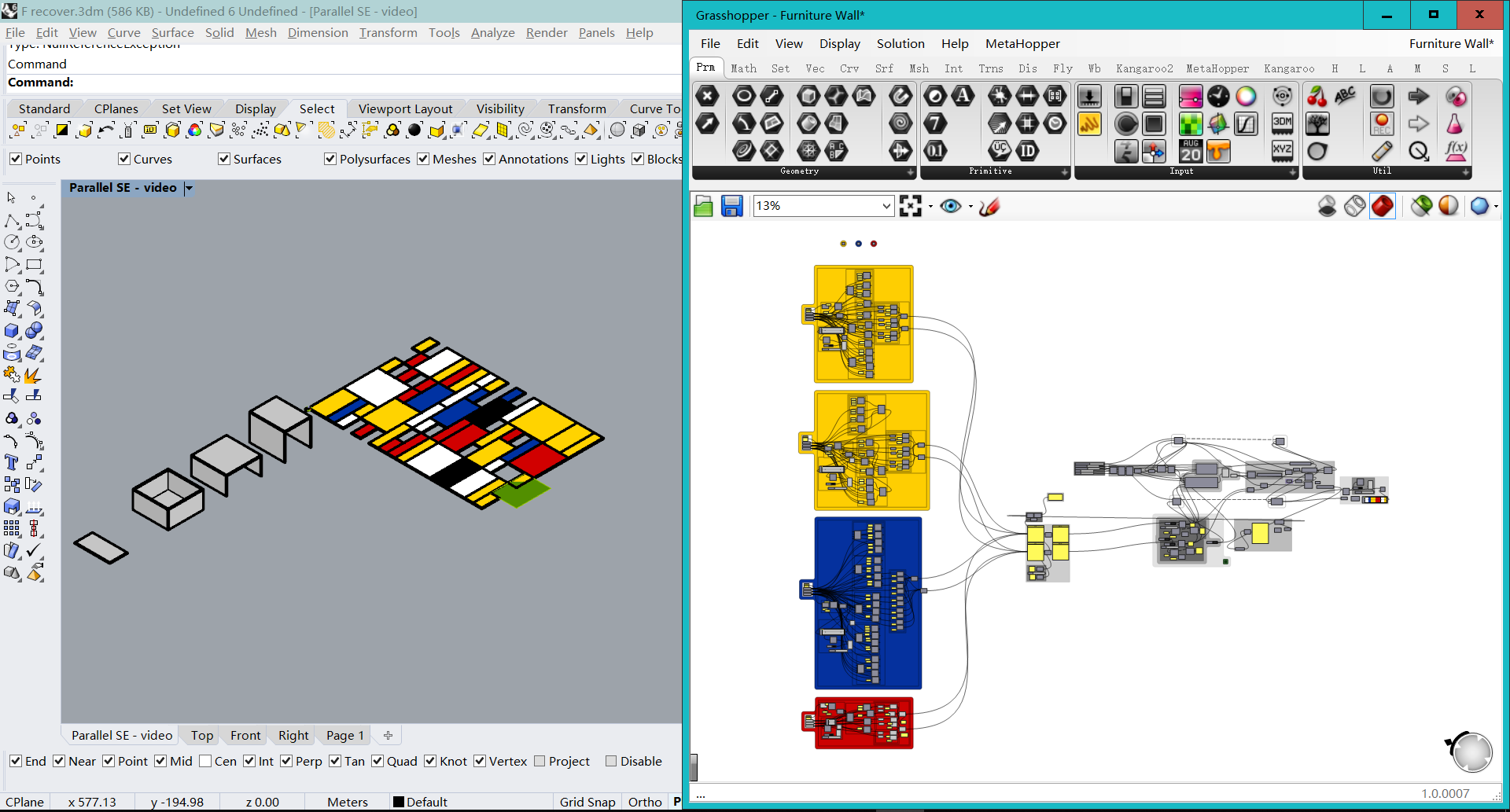Open file with the green folder icon in Grasshopper

(x=703, y=207)
